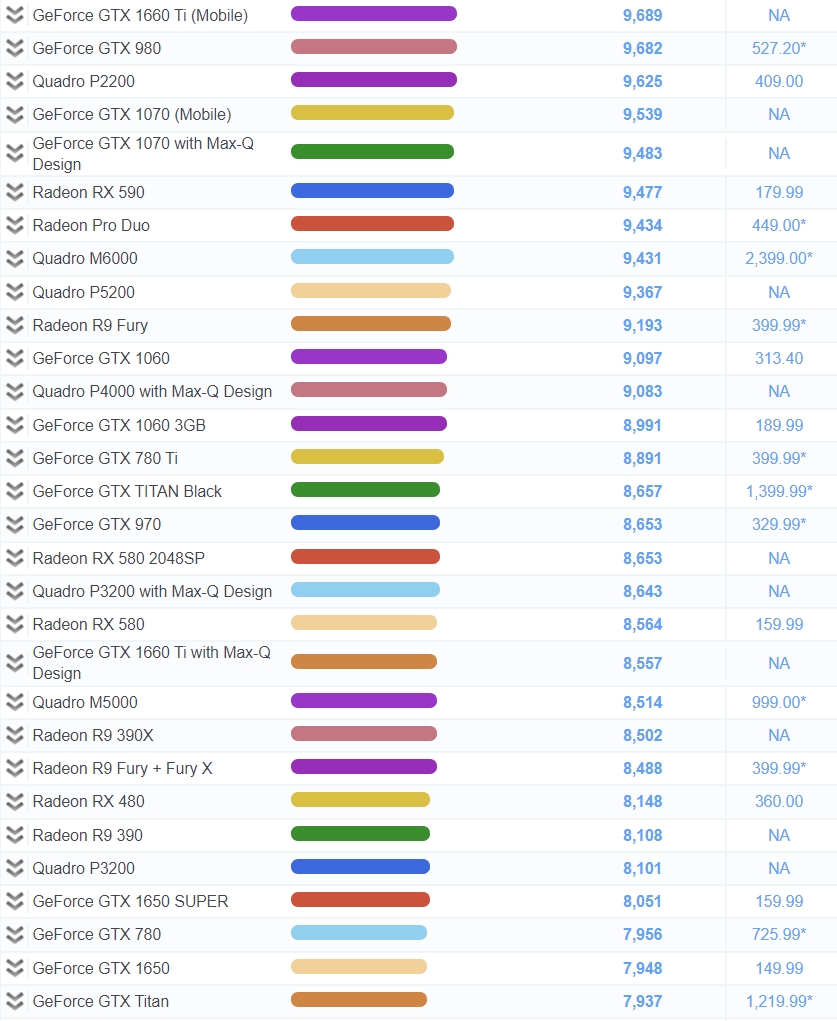Click price 449.00* for Radeon Pro Duo
Image resolution: width=837 pixels, height=1021 pixels.
pyautogui.click(x=779, y=225)
